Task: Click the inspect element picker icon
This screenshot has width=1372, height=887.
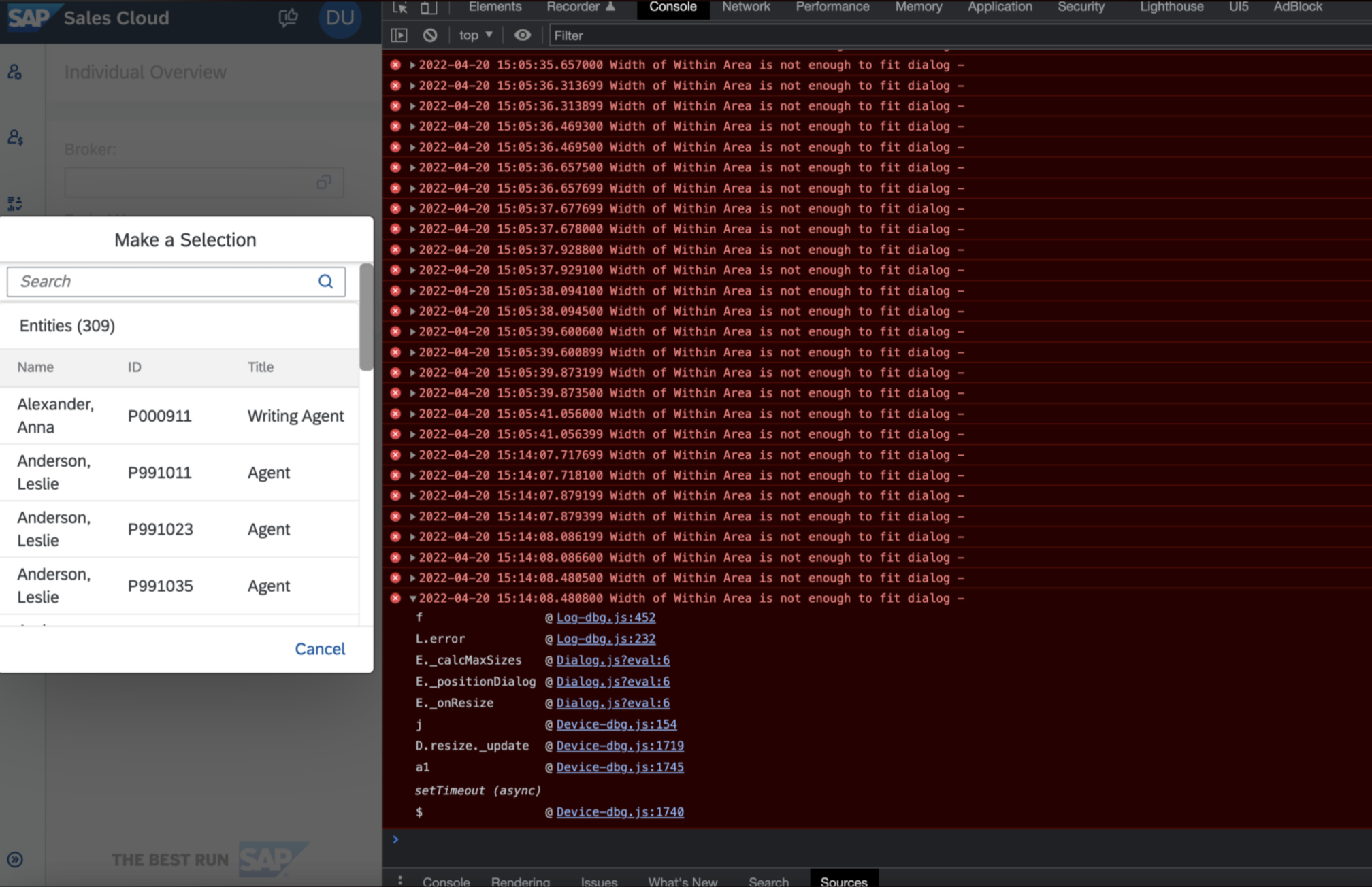Action: [400, 7]
